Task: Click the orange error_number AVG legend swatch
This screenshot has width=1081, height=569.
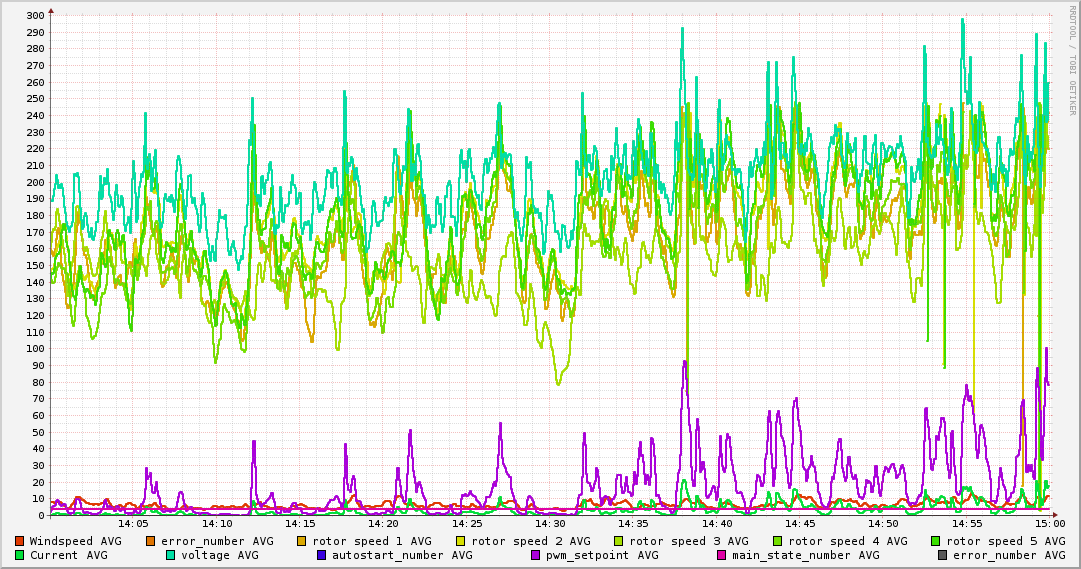Action: (x=151, y=541)
